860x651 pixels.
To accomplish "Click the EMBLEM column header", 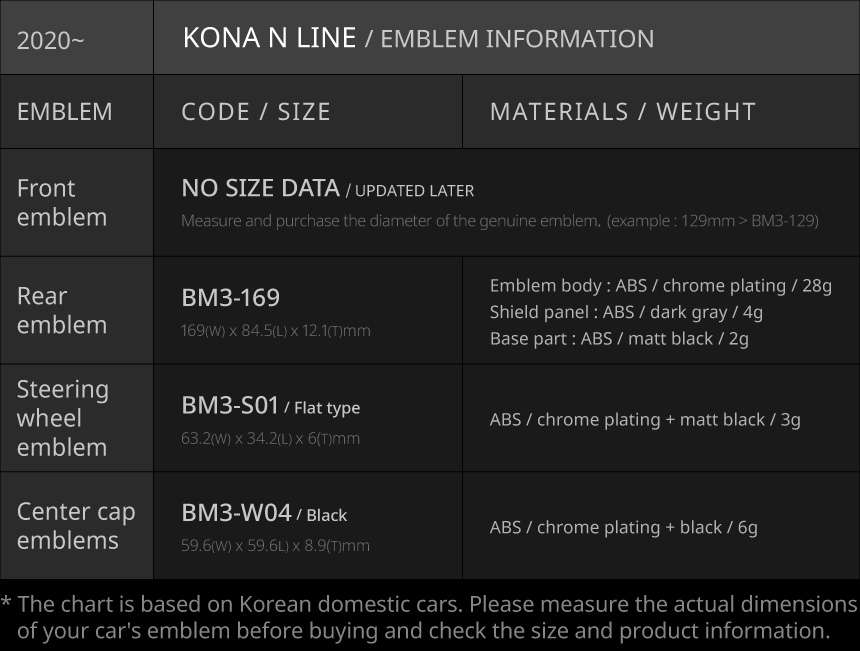I will (65, 111).
